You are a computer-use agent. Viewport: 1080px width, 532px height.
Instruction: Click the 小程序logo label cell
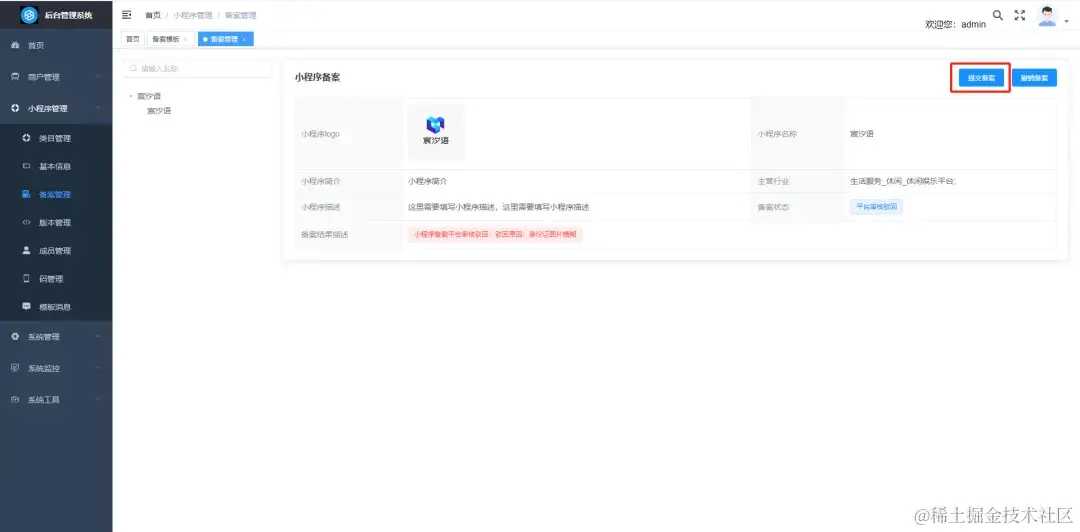349,134
